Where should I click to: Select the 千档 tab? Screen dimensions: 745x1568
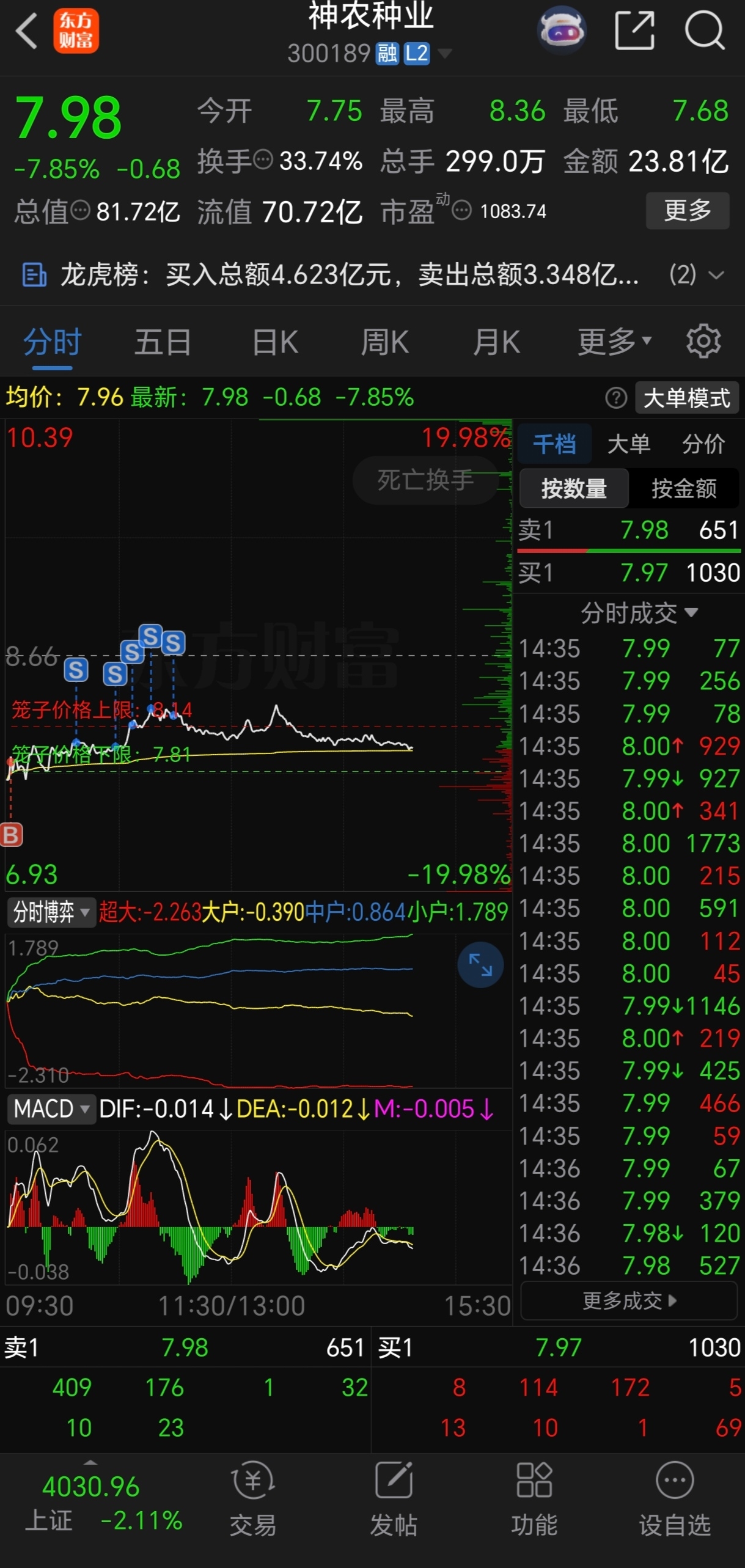[x=554, y=444]
